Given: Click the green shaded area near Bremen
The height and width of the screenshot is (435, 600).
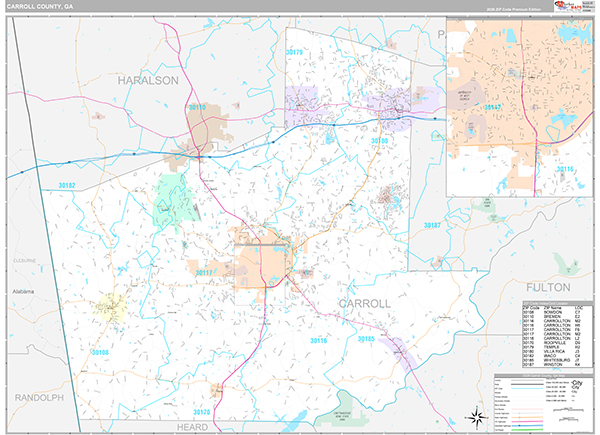Looking at the screenshot, I should tap(175, 203).
